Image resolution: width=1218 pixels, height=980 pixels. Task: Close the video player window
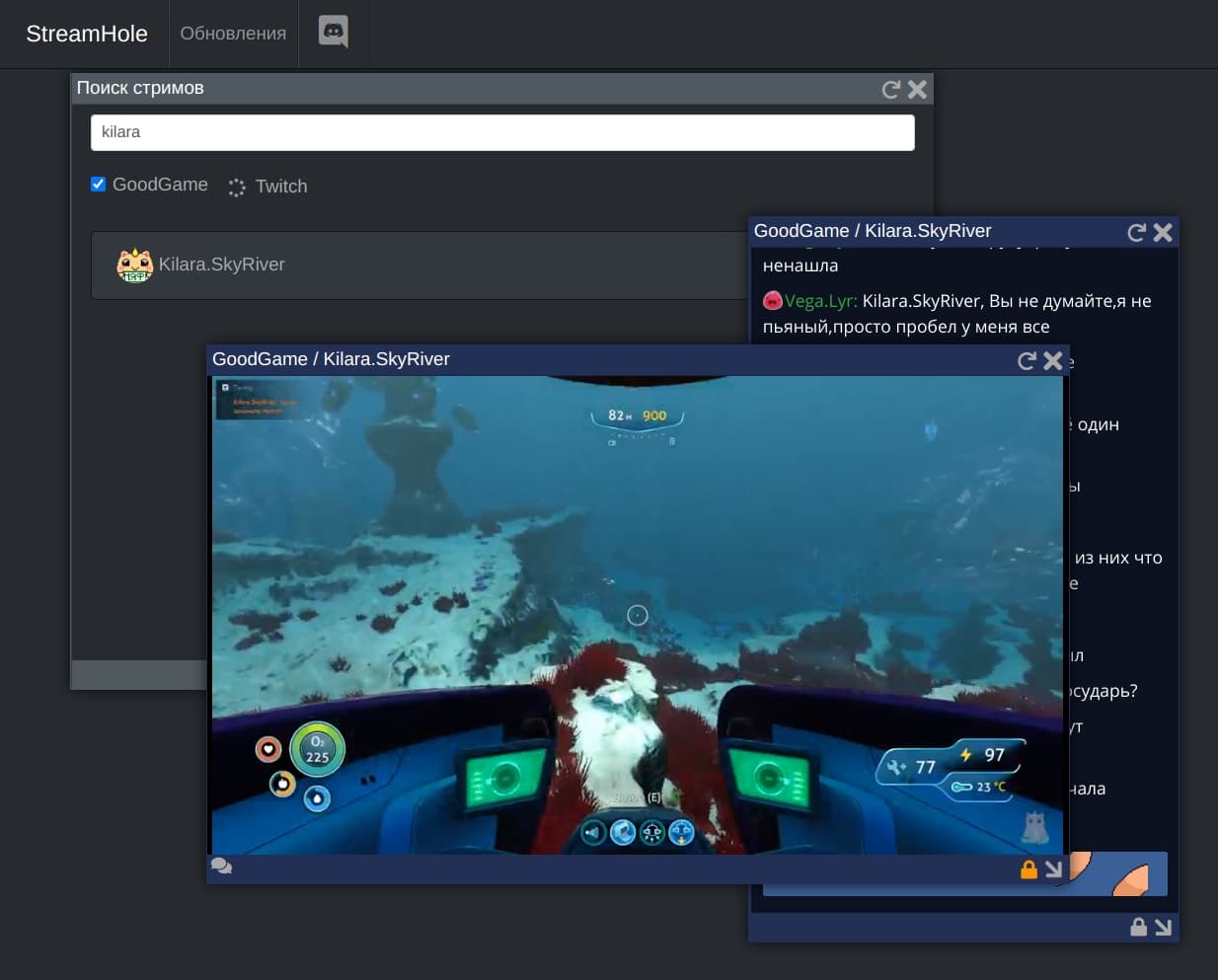[1054, 361]
